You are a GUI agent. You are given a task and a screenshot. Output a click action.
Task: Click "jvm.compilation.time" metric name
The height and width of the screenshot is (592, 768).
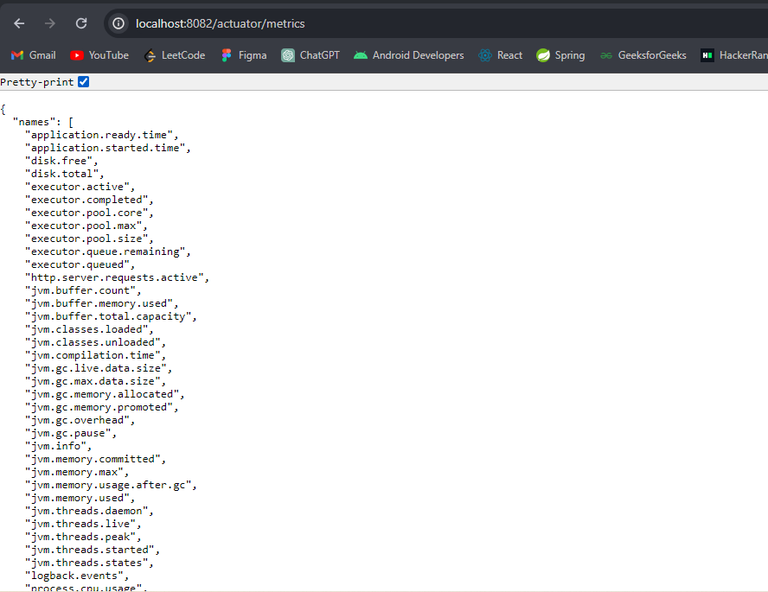tap(93, 355)
